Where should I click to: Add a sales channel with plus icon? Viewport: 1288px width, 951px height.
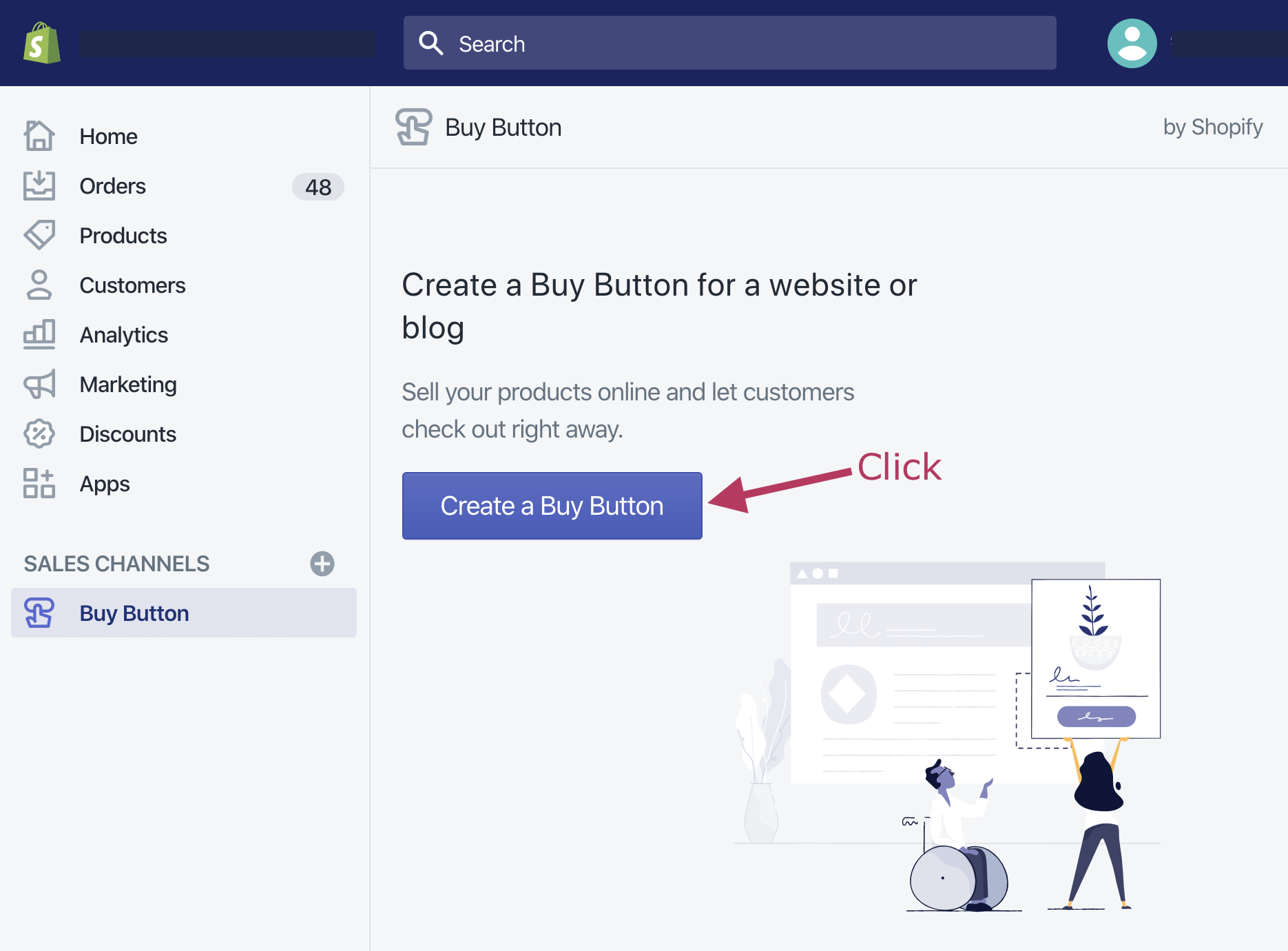point(322,564)
